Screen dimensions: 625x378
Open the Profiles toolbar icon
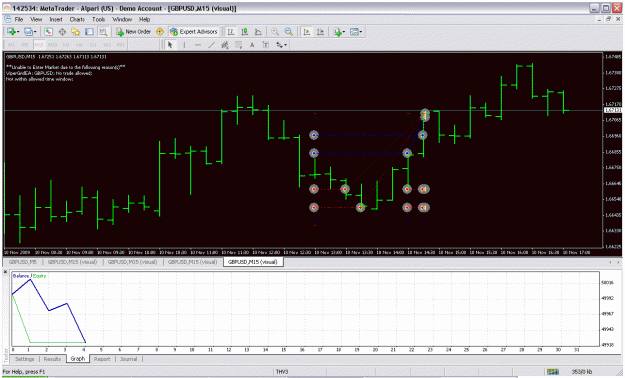click(x=28, y=32)
